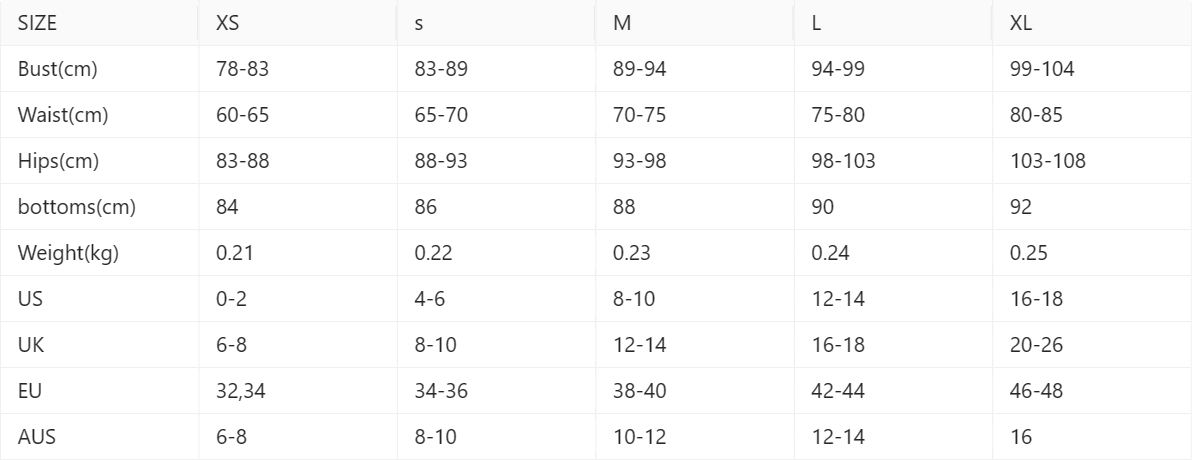Select the Bust(cm) row label
Viewport: 1192px width, 460px height.
click(x=99, y=69)
